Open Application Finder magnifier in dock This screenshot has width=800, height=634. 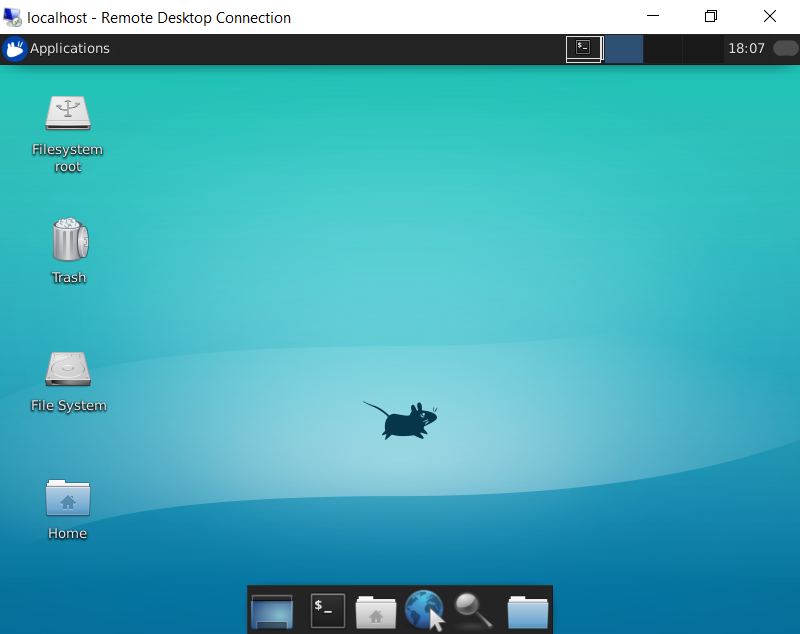pos(473,611)
